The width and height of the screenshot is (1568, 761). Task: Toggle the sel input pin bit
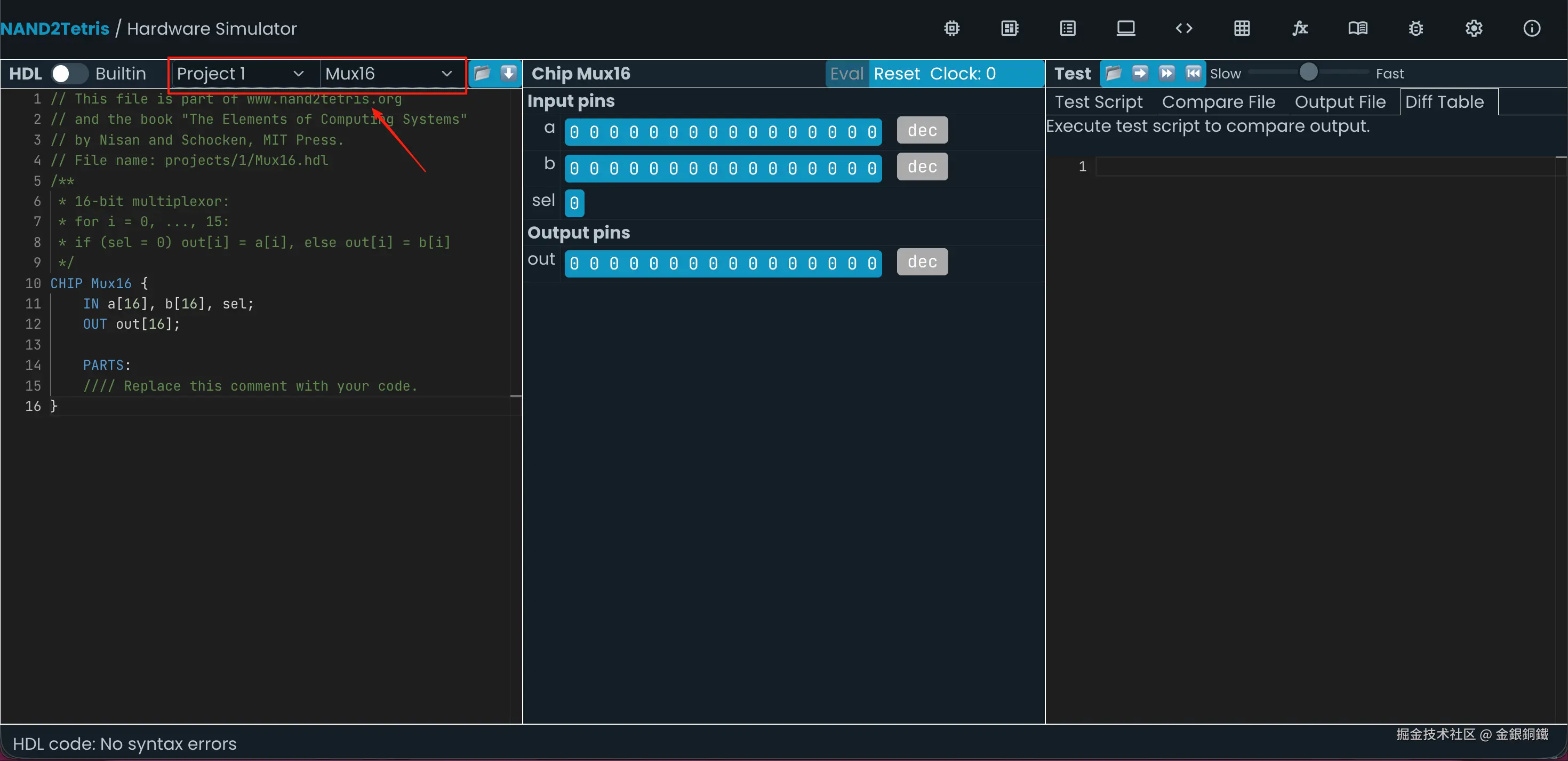[x=574, y=203]
